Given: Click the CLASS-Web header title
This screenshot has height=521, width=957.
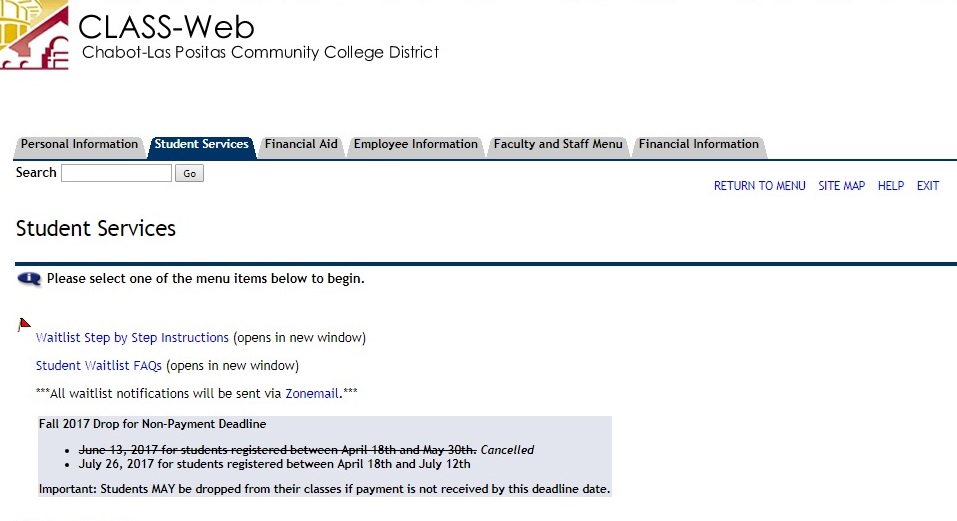Looking at the screenshot, I should [166, 27].
